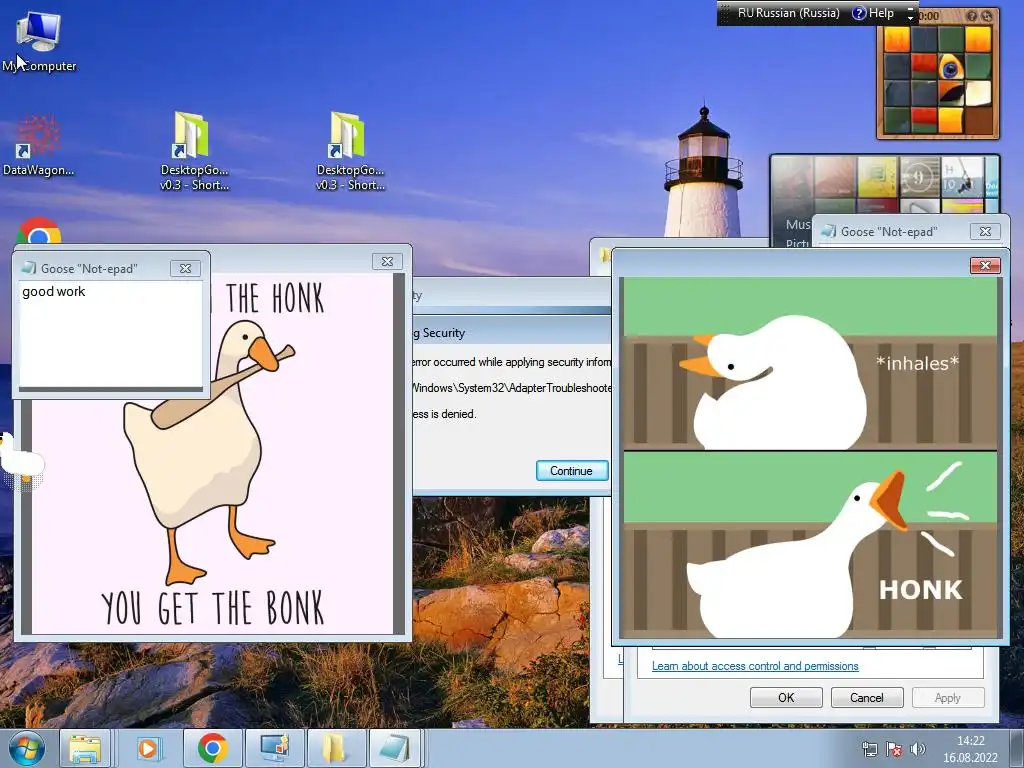Open Windows Explorer from the taskbar
Viewport: 1024px width, 768px height.
tap(86, 748)
